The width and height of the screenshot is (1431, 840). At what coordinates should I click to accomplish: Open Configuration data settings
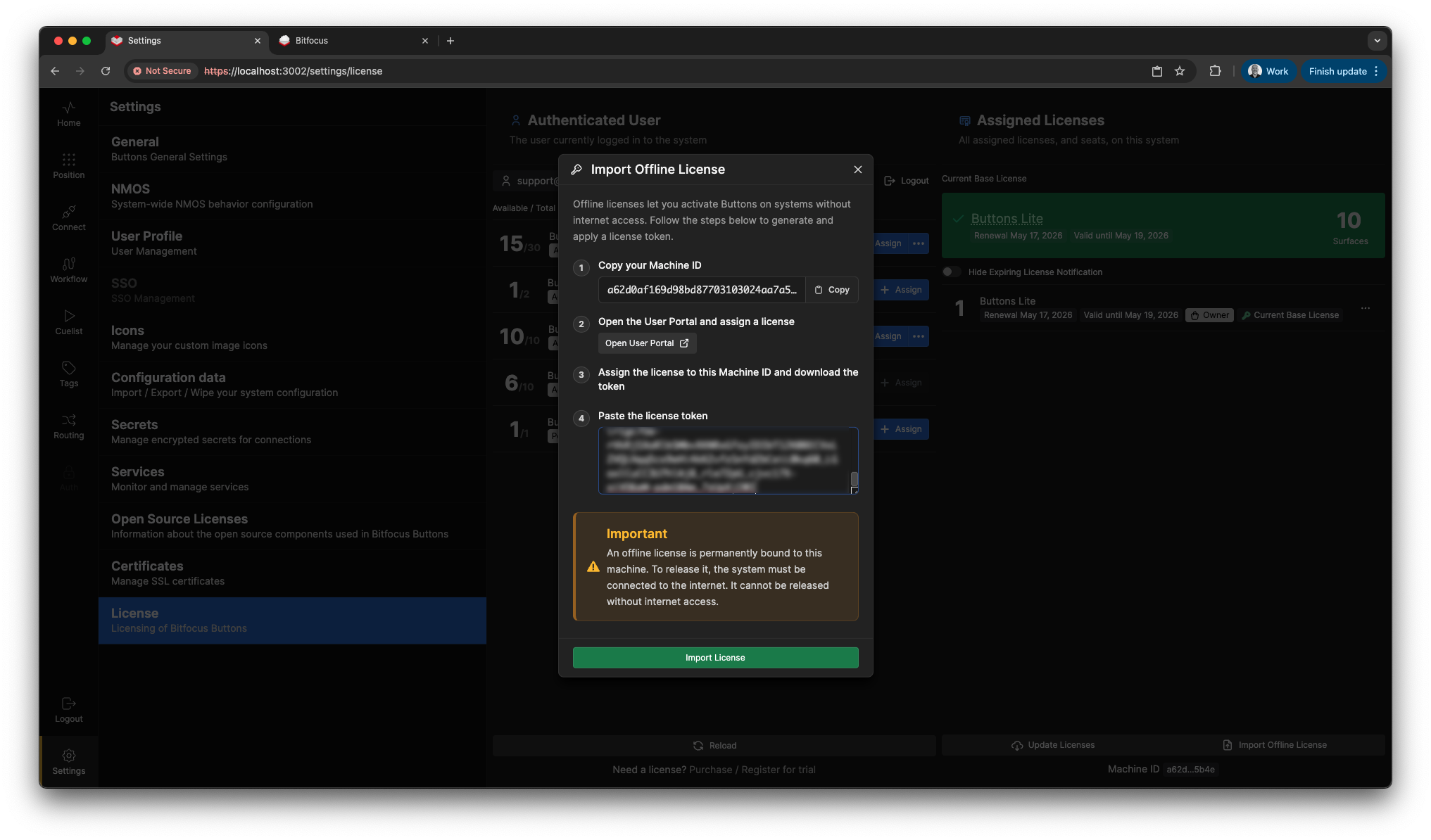[292, 385]
